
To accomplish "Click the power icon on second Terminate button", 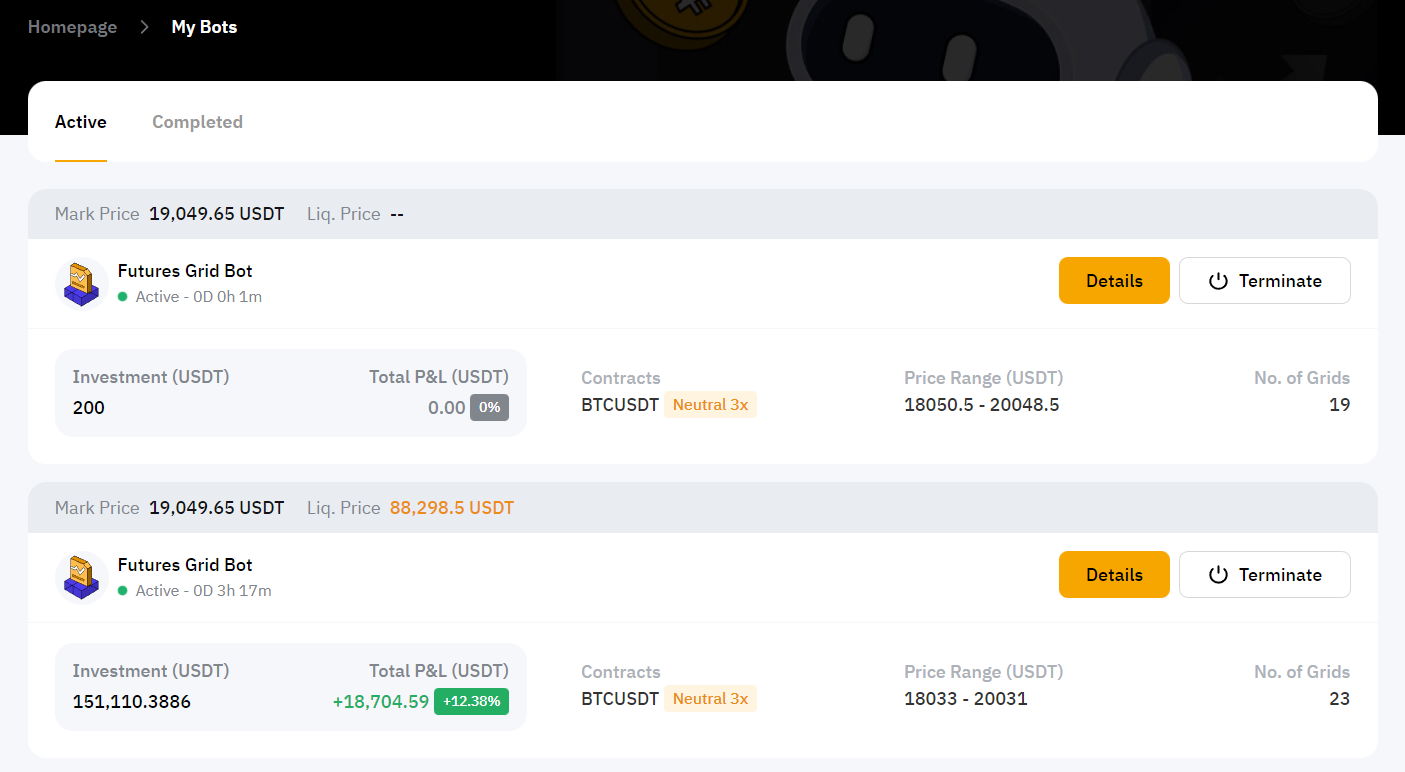I will (x=1218, y=575).
